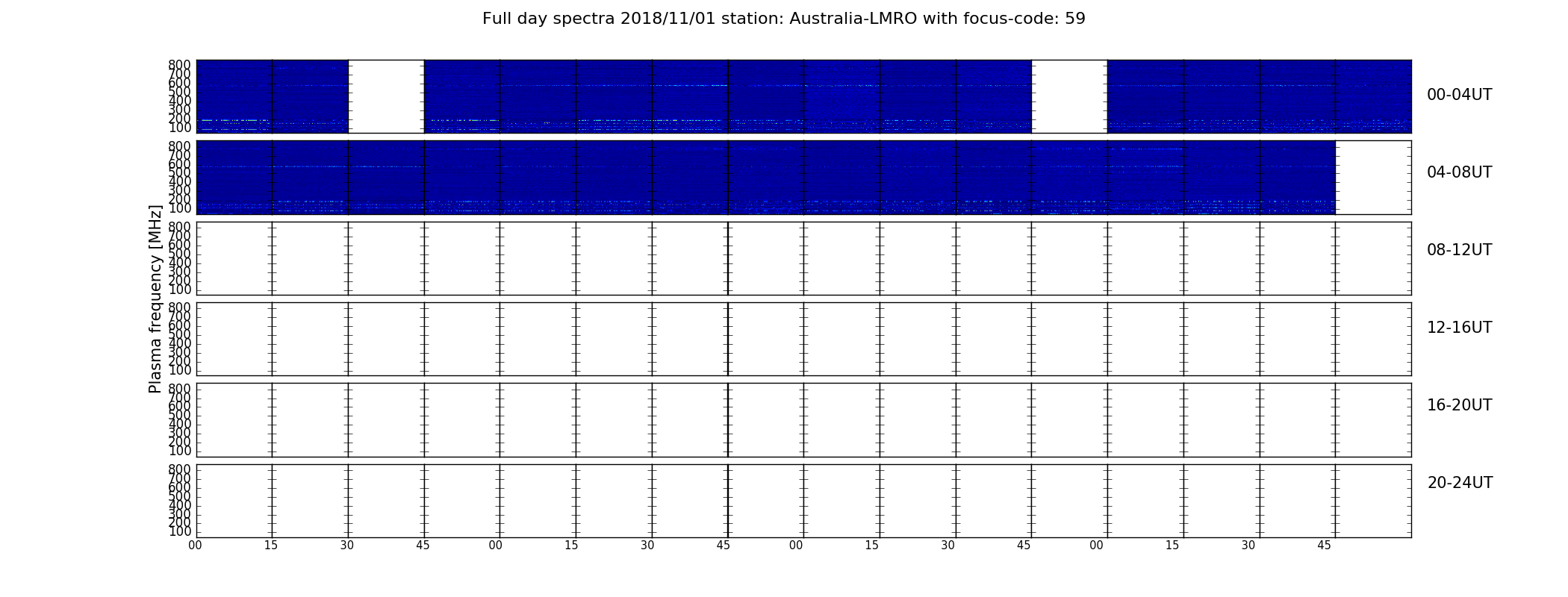The height and width of the screenshot is (597, 1568).
Task: Click inside the 04-08UT spectrogram data
Action: click(x=765, y=178)
